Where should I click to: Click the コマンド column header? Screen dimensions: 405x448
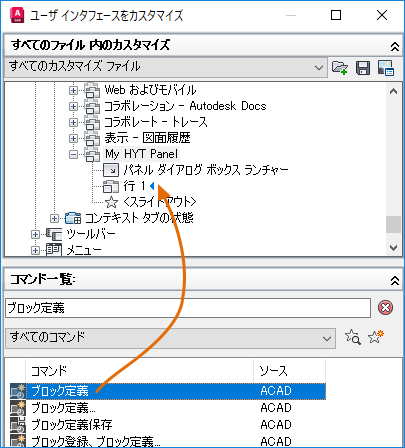pyautogui.click(x=139, y=370)
